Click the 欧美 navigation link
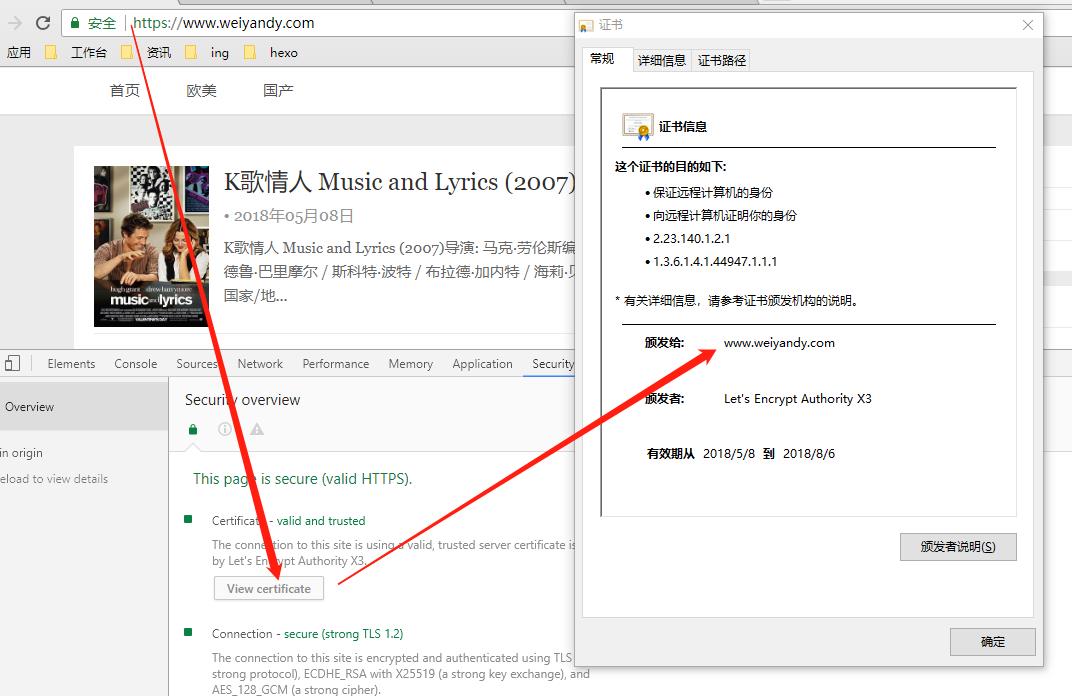 201,91
